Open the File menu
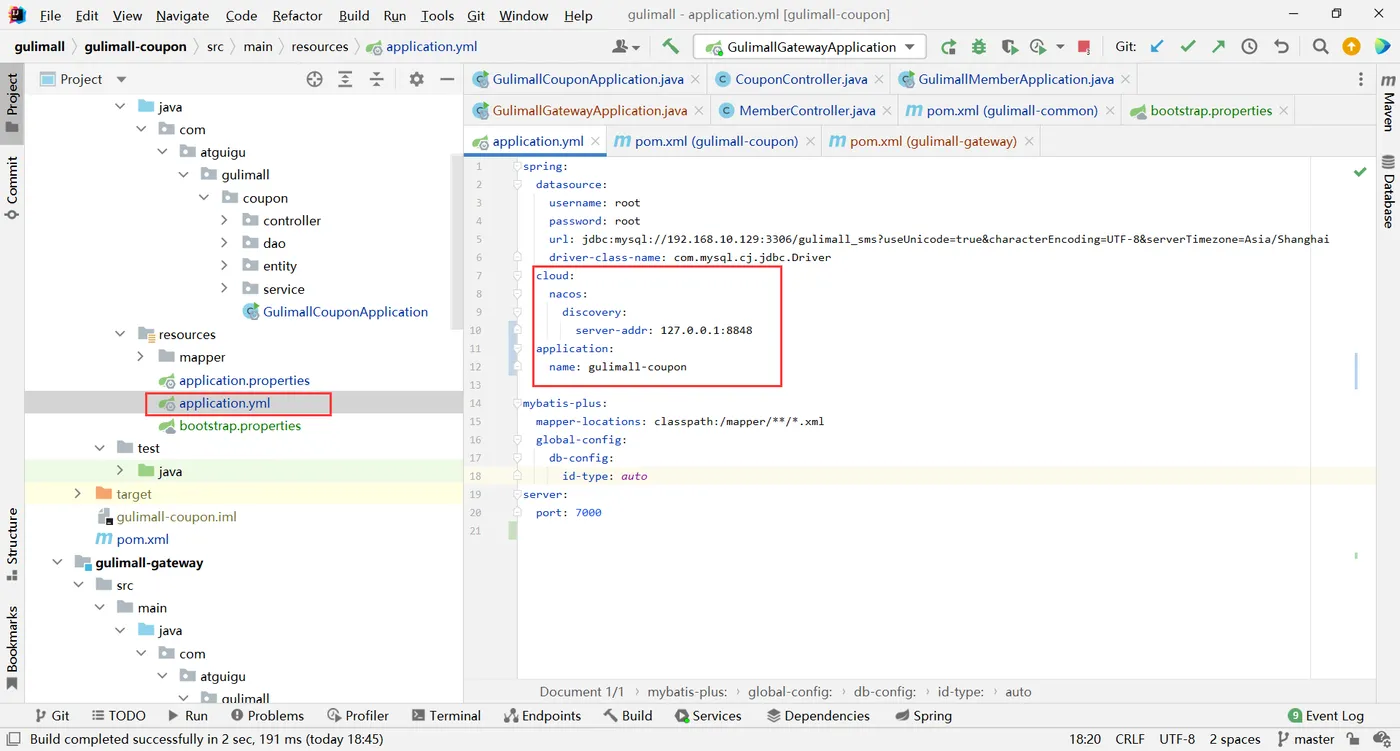 50,16
